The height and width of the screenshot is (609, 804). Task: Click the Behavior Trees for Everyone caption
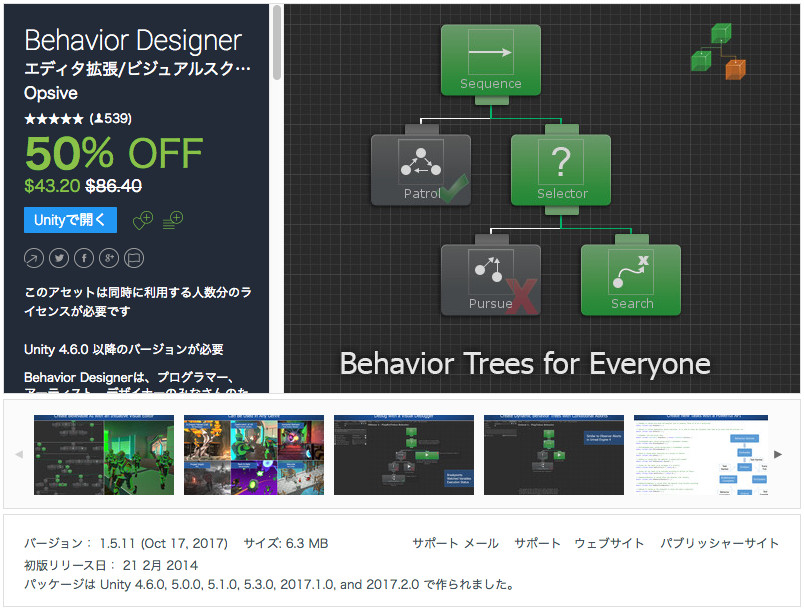[x=526, y=364]
